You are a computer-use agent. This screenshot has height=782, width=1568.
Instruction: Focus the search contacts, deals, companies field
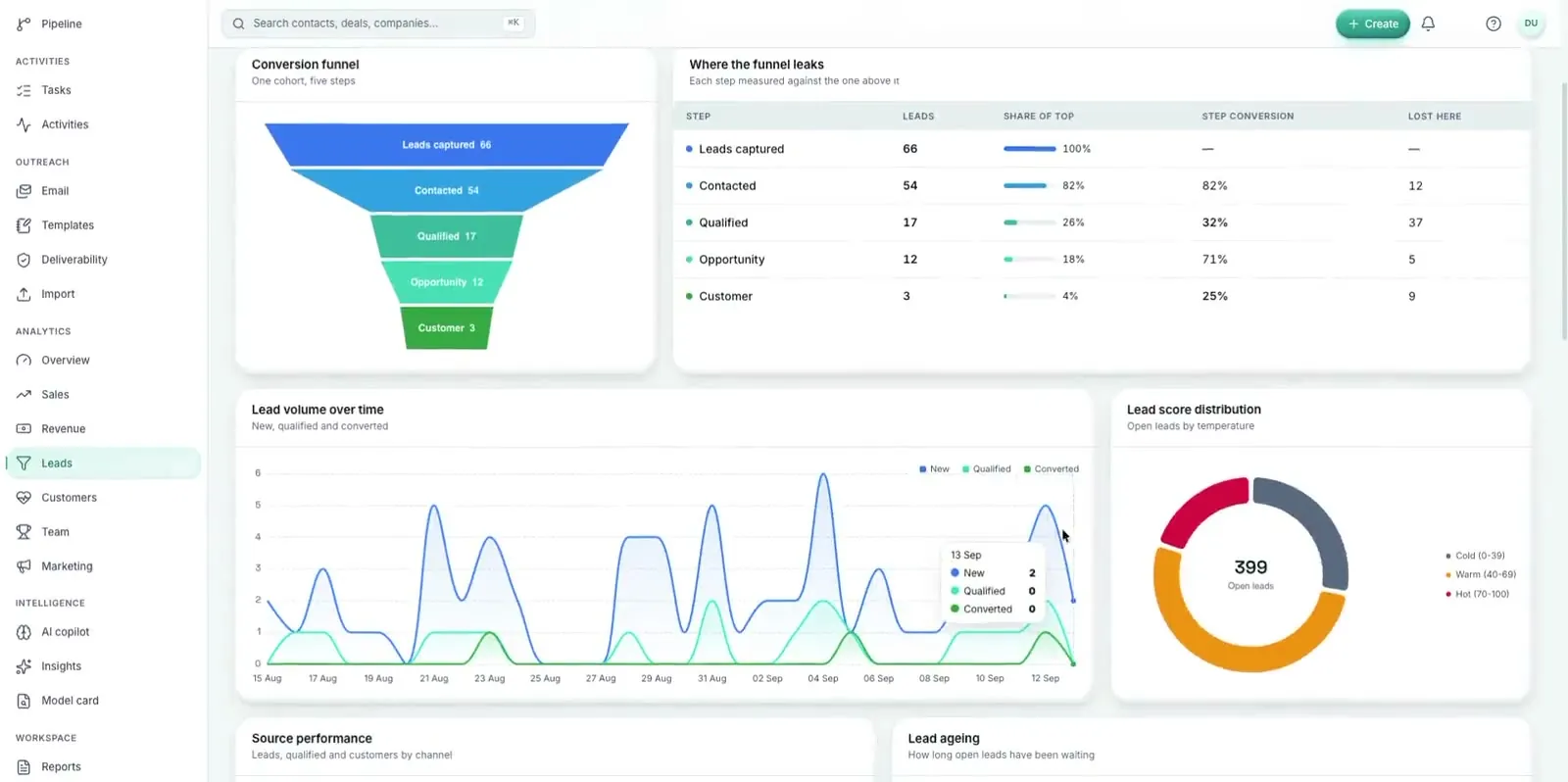click(378, 24)
